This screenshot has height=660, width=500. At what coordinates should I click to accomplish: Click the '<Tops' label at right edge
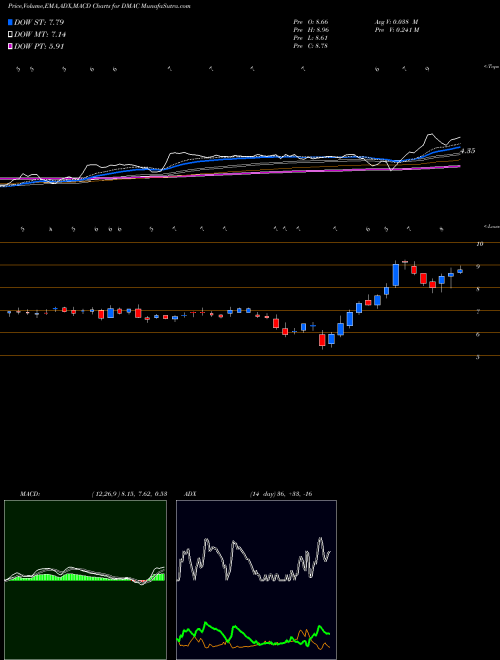coord(491,67)
